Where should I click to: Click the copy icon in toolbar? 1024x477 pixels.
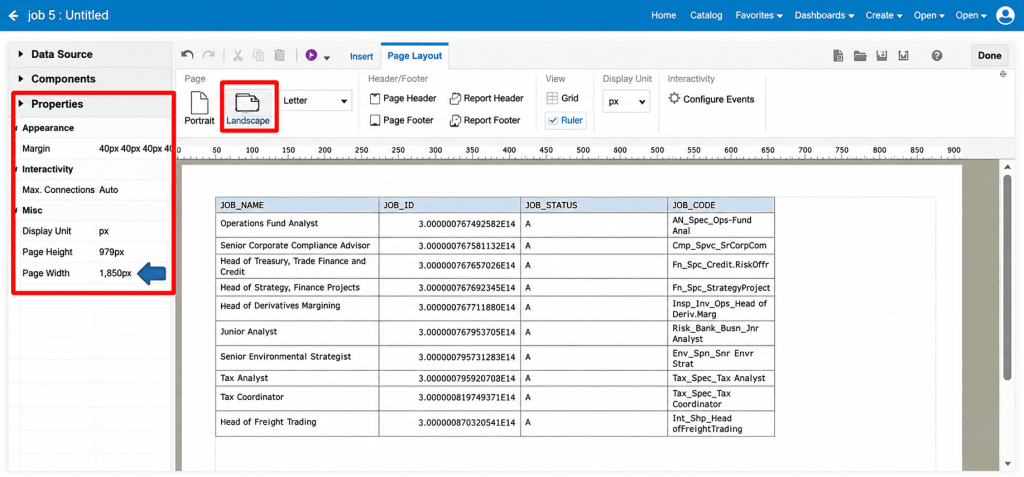(259, 56)
